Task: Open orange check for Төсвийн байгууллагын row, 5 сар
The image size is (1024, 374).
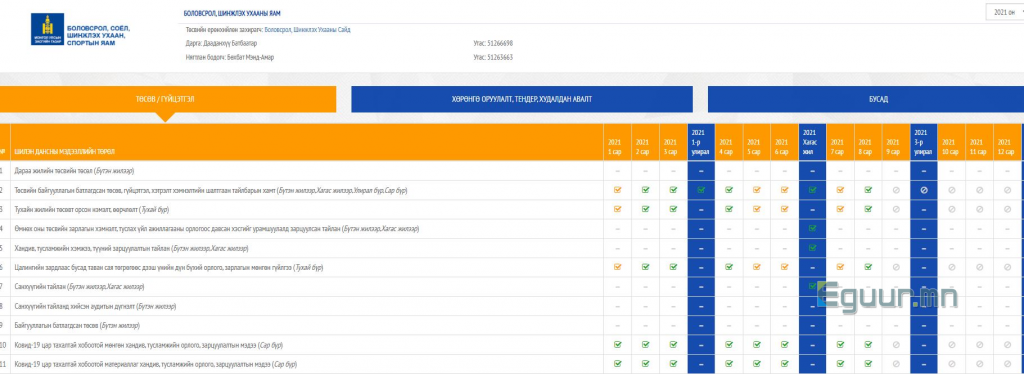Action: [x=757, y=190]
